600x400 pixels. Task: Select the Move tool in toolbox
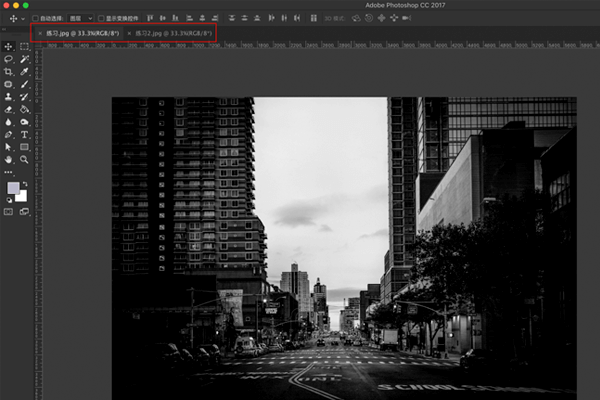coord(9,46)
